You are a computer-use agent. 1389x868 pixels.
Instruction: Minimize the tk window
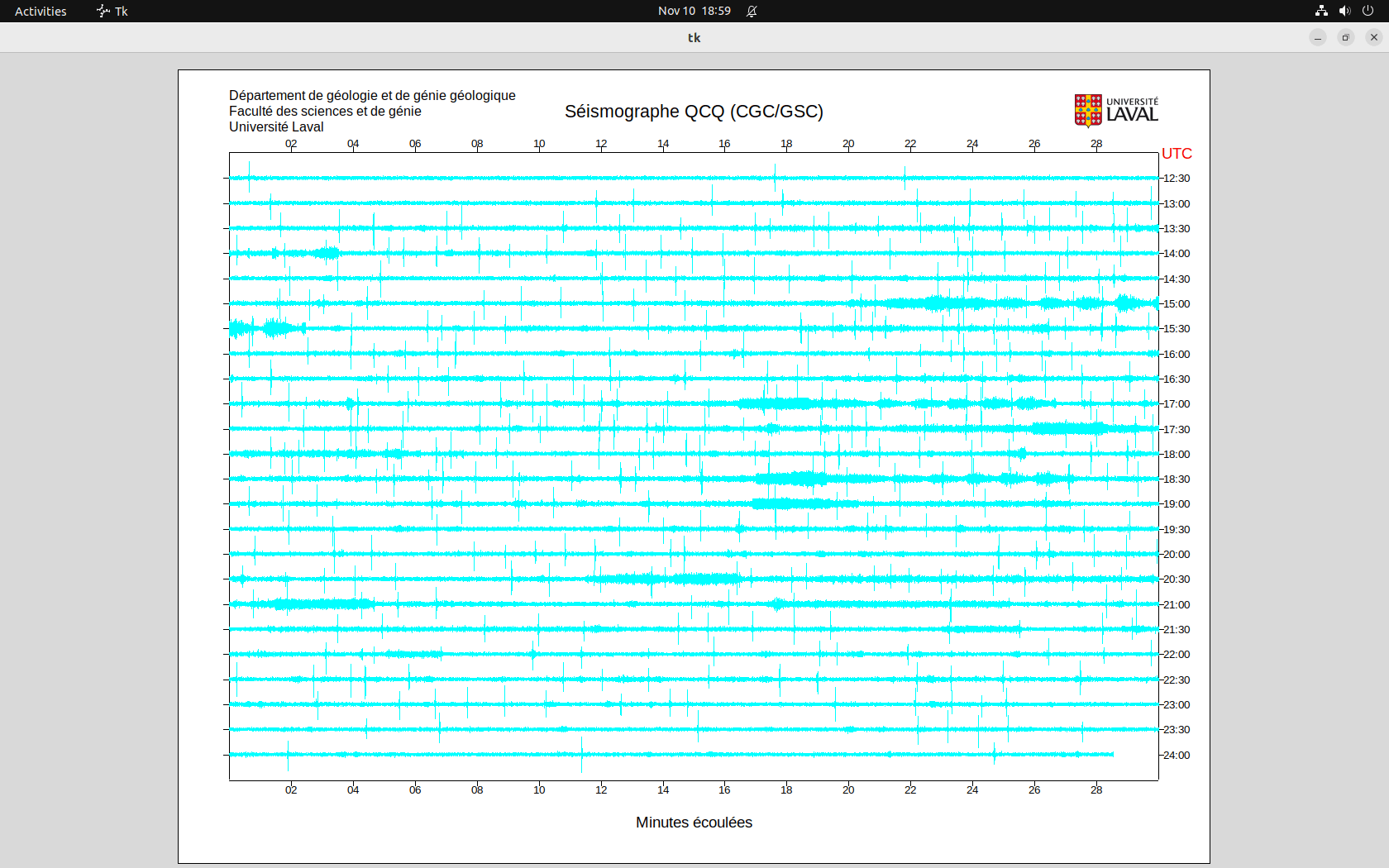click(x=1318, y=37)
